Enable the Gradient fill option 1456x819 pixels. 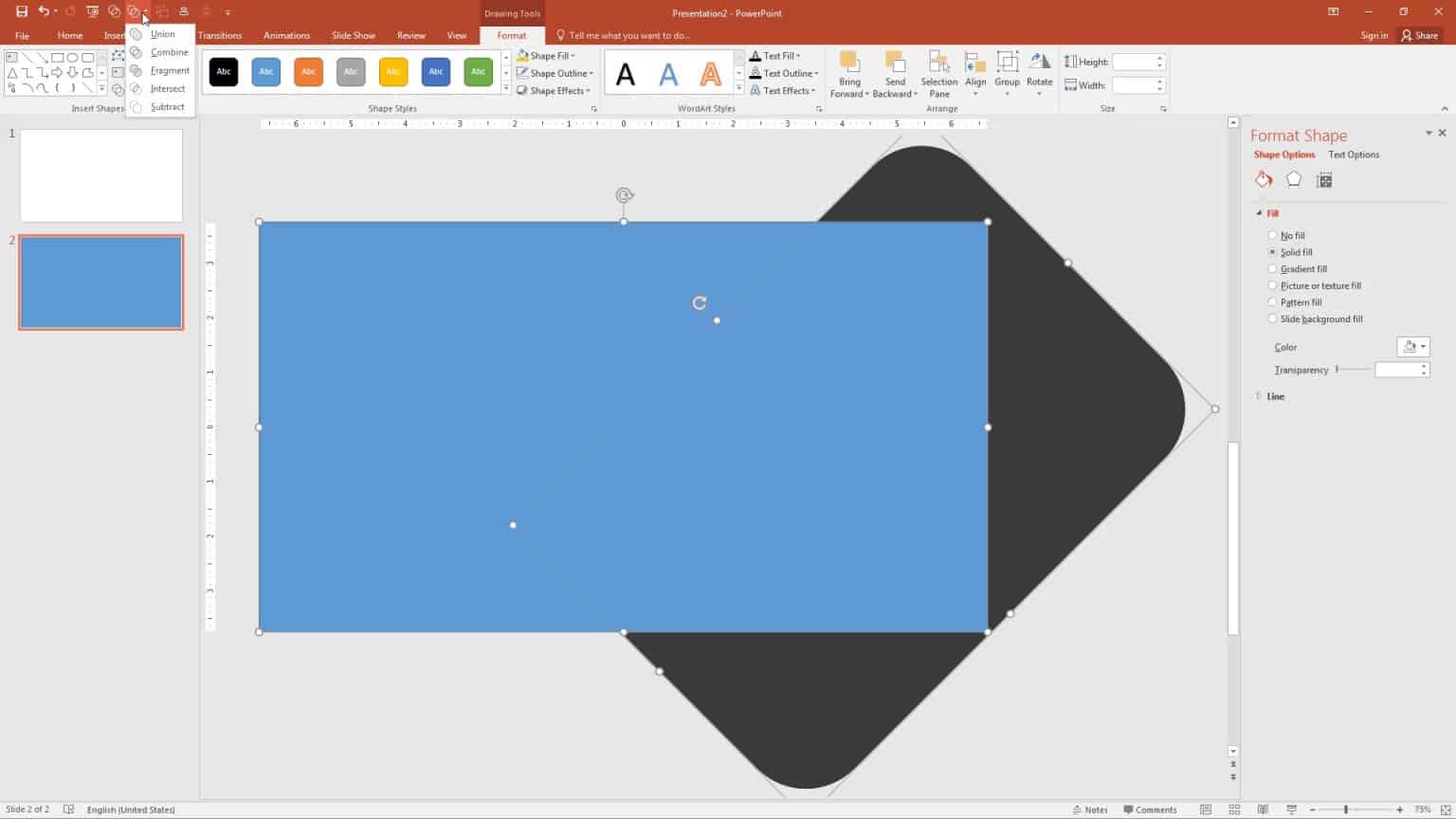click(x=1272, y=268)
